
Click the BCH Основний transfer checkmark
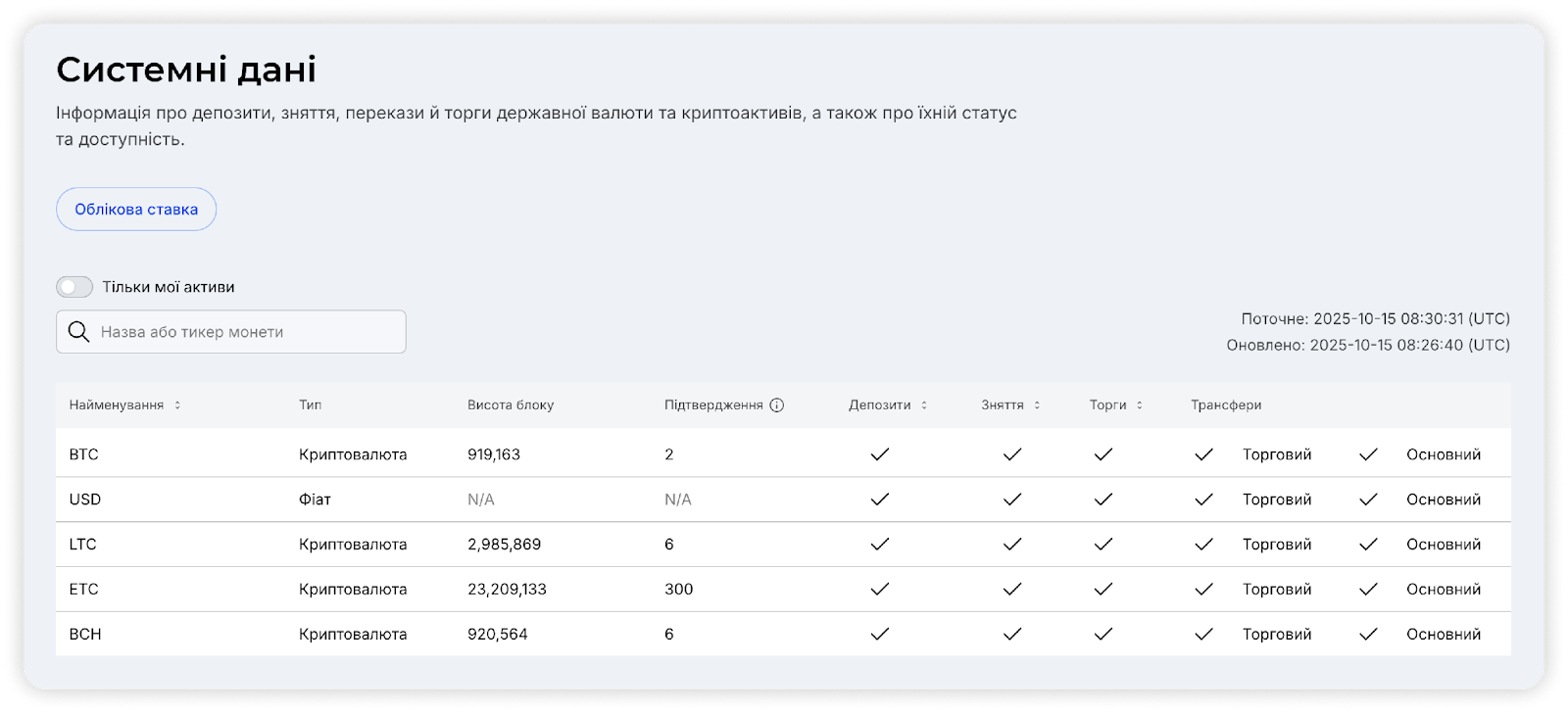[x=1368, y=635]
